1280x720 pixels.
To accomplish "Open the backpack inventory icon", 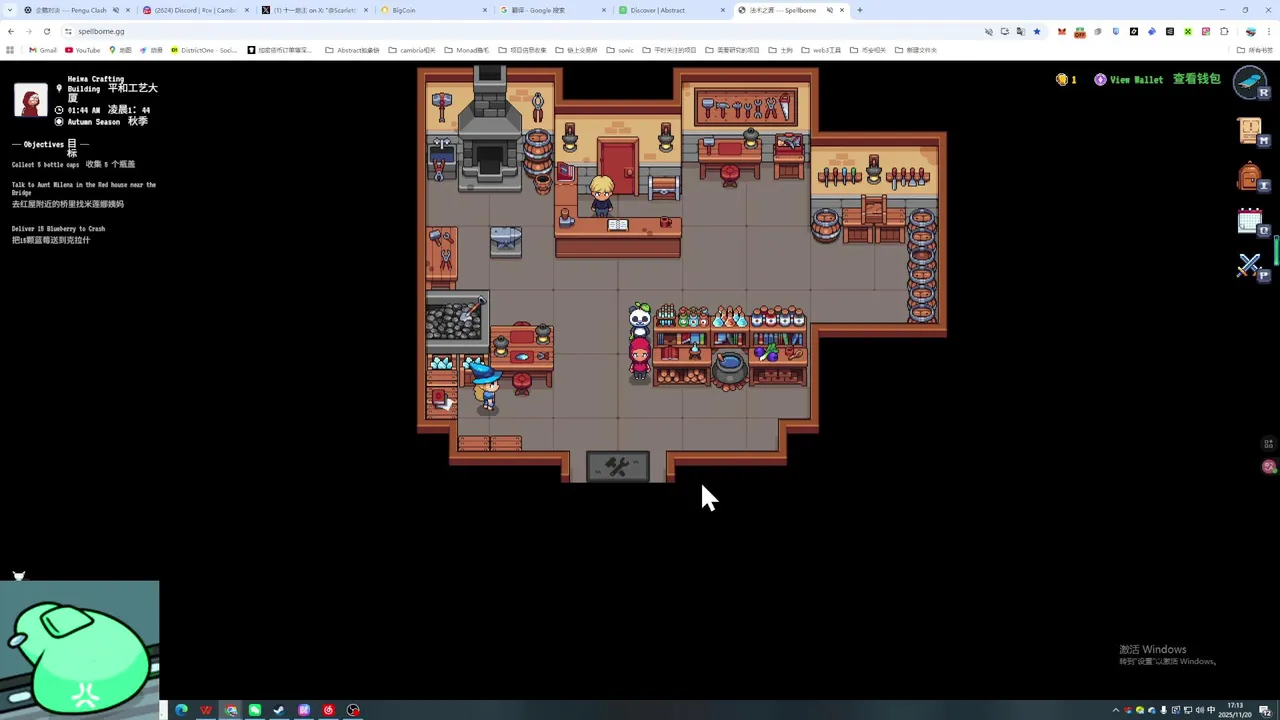I will 1250,177.
